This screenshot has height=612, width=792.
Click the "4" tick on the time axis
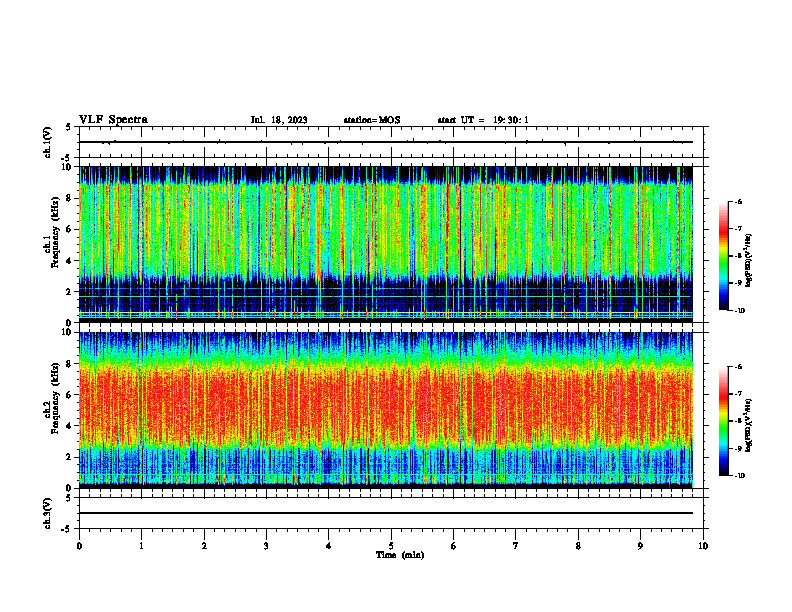coord(329,546)
